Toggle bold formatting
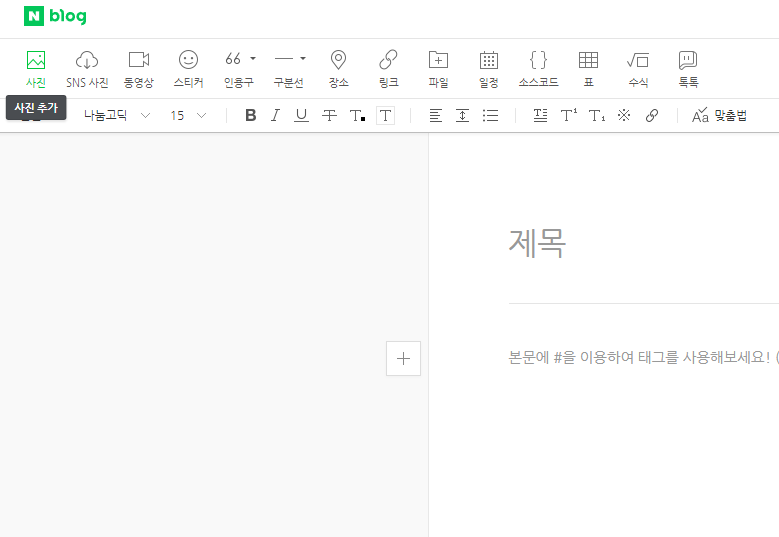 (250, 116)
